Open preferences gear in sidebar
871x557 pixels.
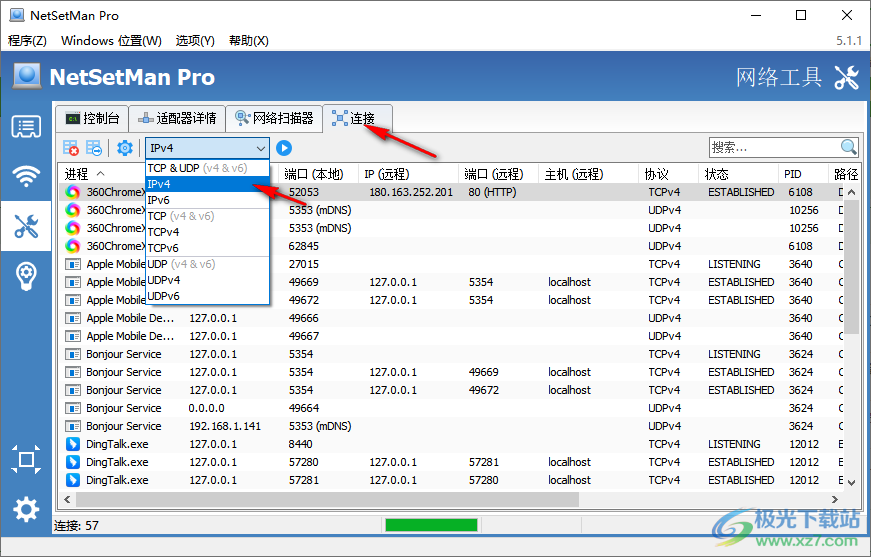pyautogui.click(x=26, y=509)
